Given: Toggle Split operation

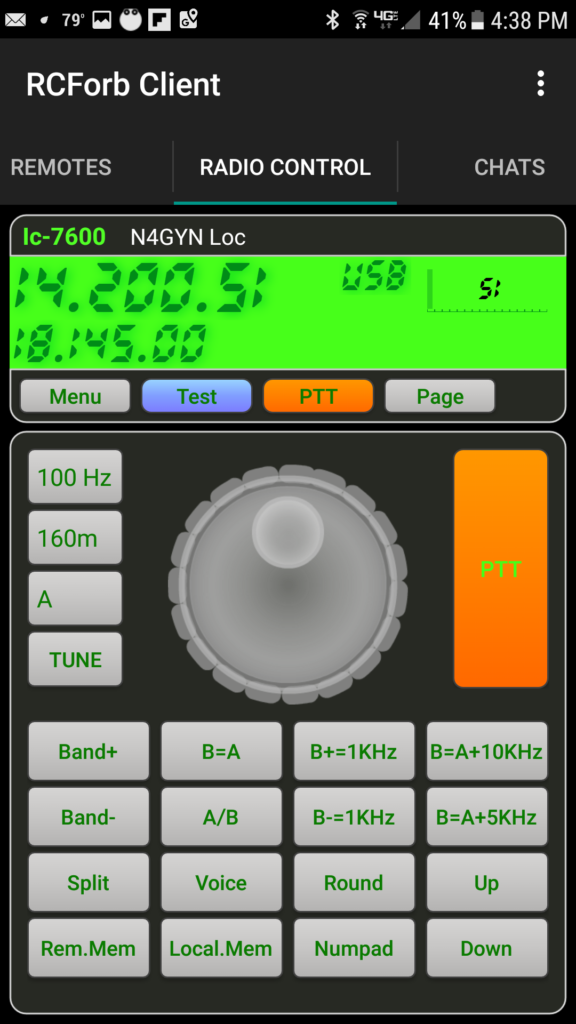Looking at the screenshot, I should [x=88, y=882].
